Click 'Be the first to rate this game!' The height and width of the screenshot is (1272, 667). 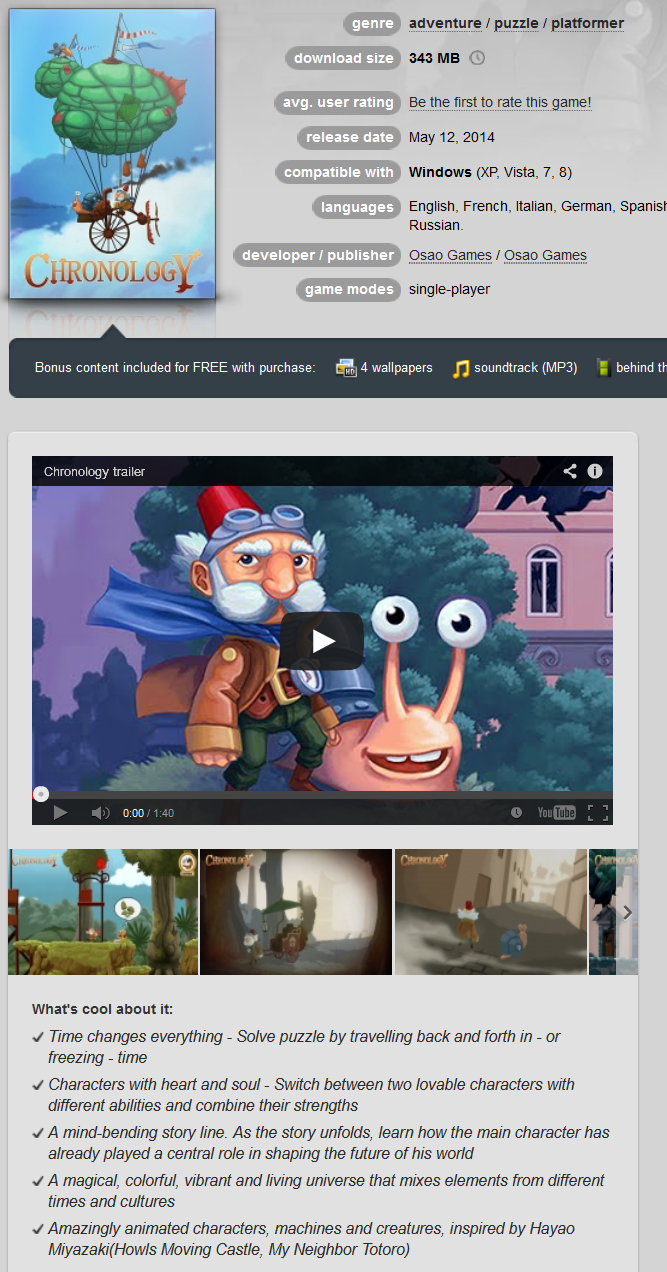500,102
